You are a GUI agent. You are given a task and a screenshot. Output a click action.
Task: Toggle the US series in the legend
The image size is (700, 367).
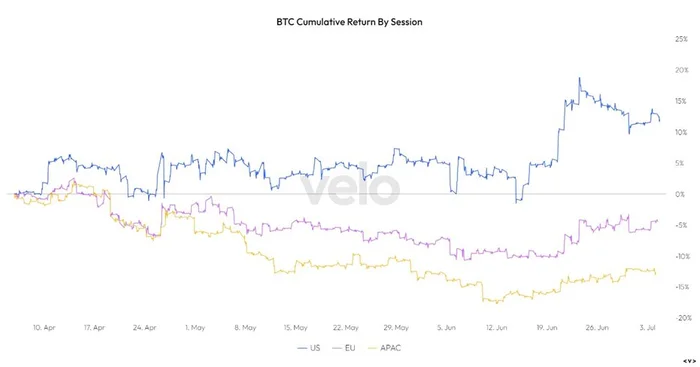point(309,348)
